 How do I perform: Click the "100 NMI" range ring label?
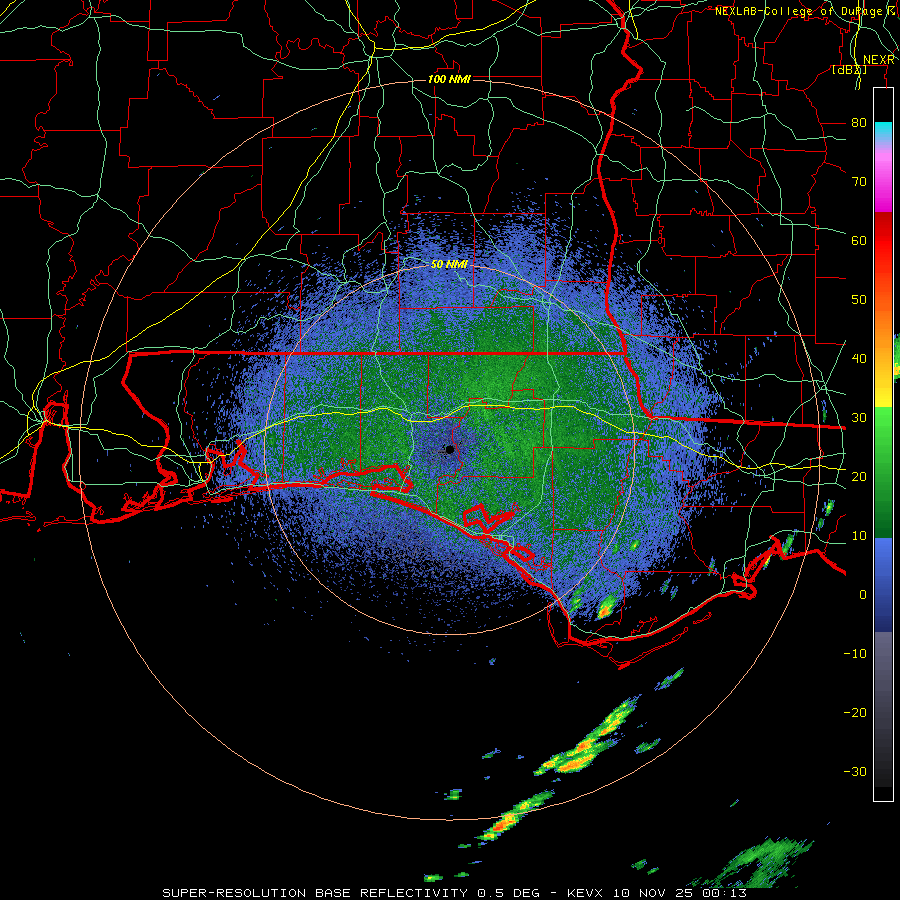pos(449,79)
